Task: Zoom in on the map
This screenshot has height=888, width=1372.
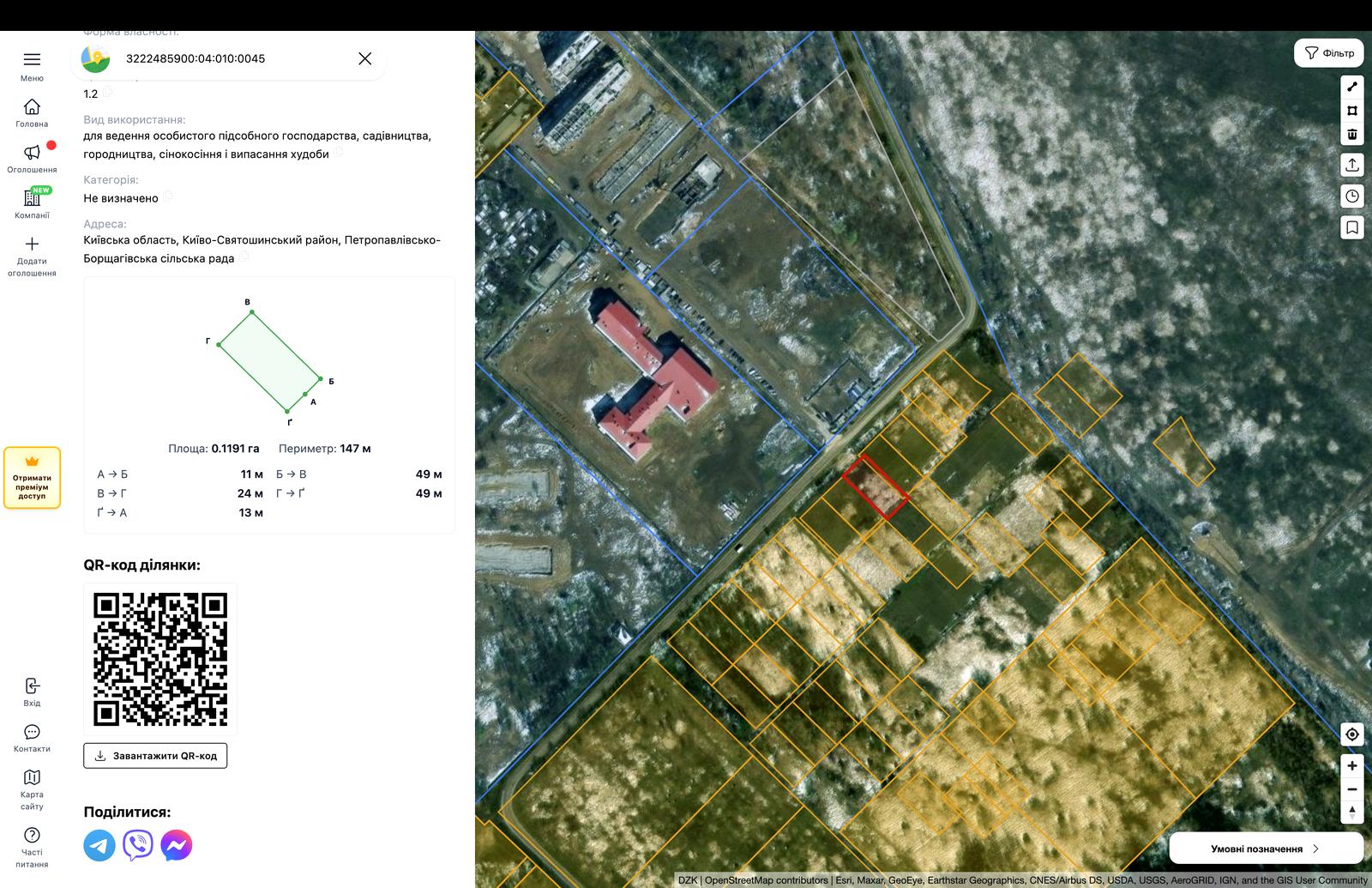Action: (1352, 766)
